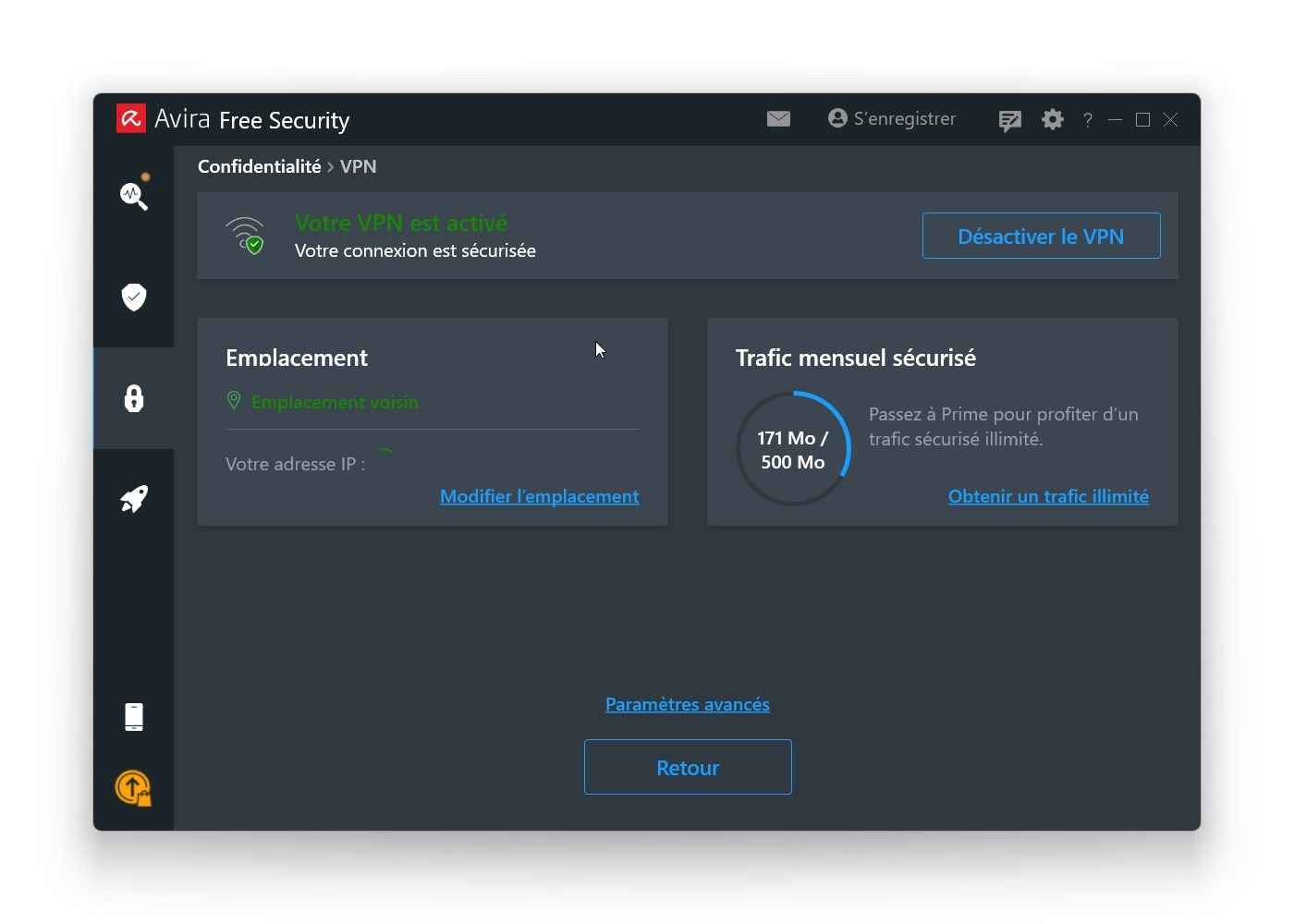Viewport: 1294px width, 924px height.
Task: Minimize the Avira window
Action: coord(1116,120)
